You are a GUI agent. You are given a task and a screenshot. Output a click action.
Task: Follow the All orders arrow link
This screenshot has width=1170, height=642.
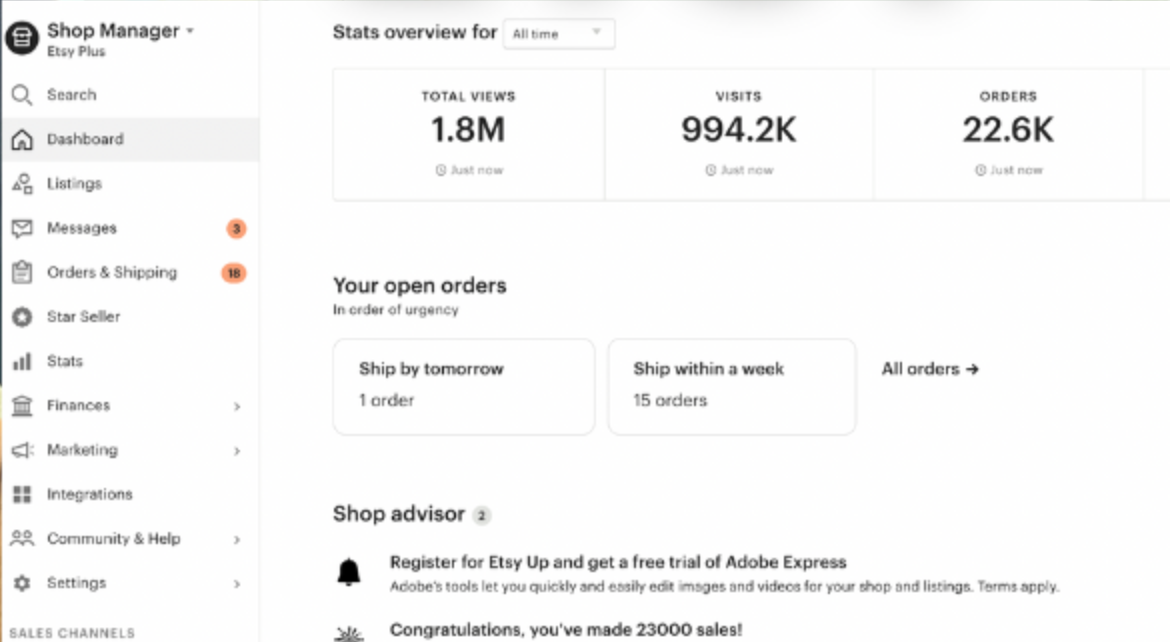click(x=930, y=369)
